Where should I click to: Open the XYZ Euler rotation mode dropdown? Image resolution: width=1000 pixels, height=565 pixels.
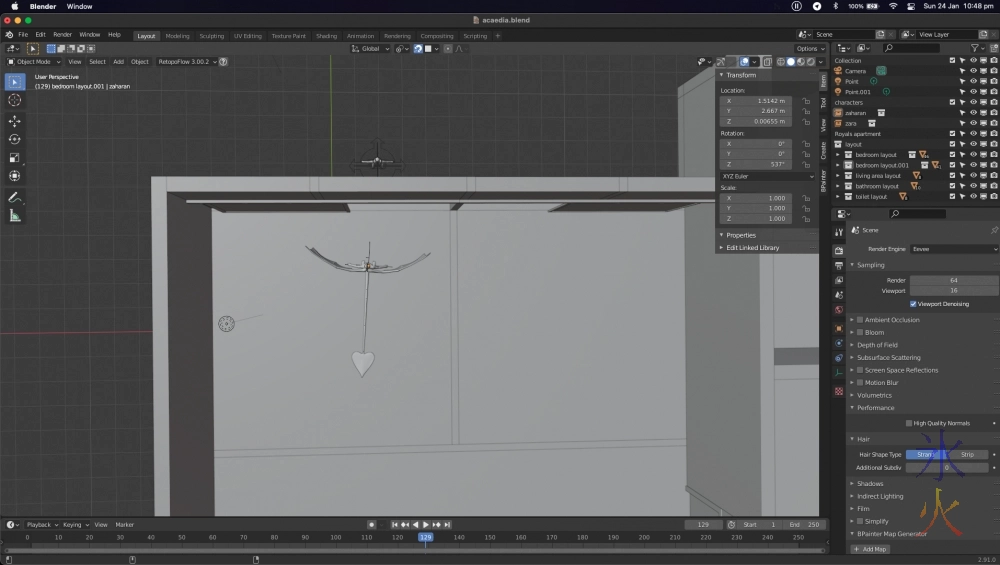pos(767,176)
